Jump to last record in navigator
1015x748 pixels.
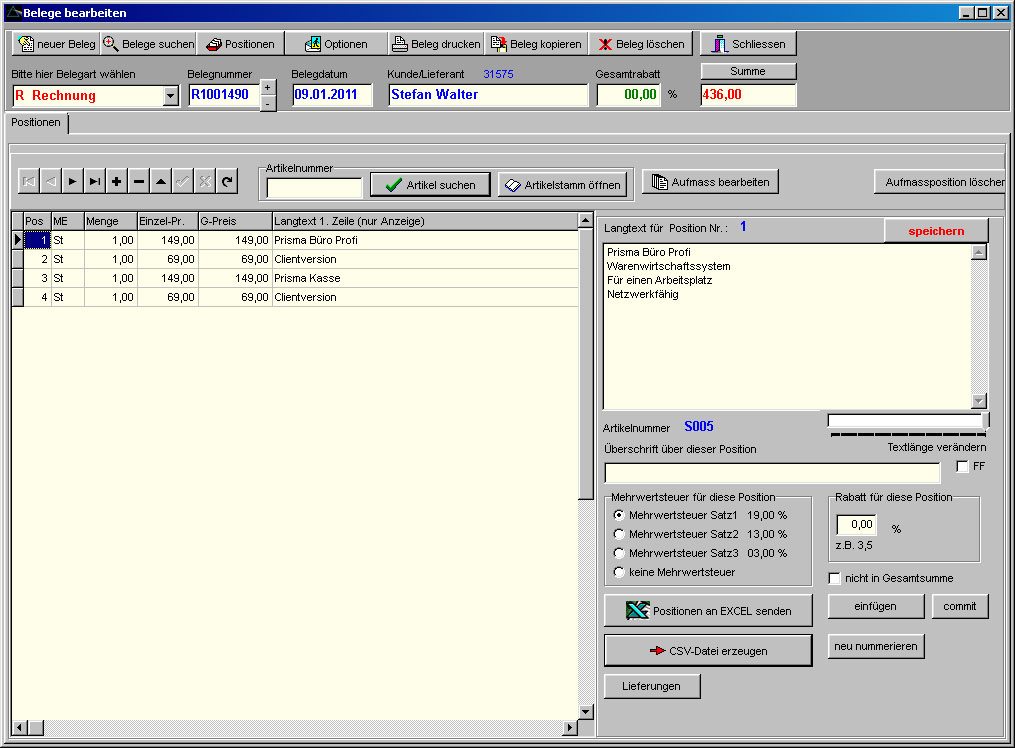coord(95,181)
